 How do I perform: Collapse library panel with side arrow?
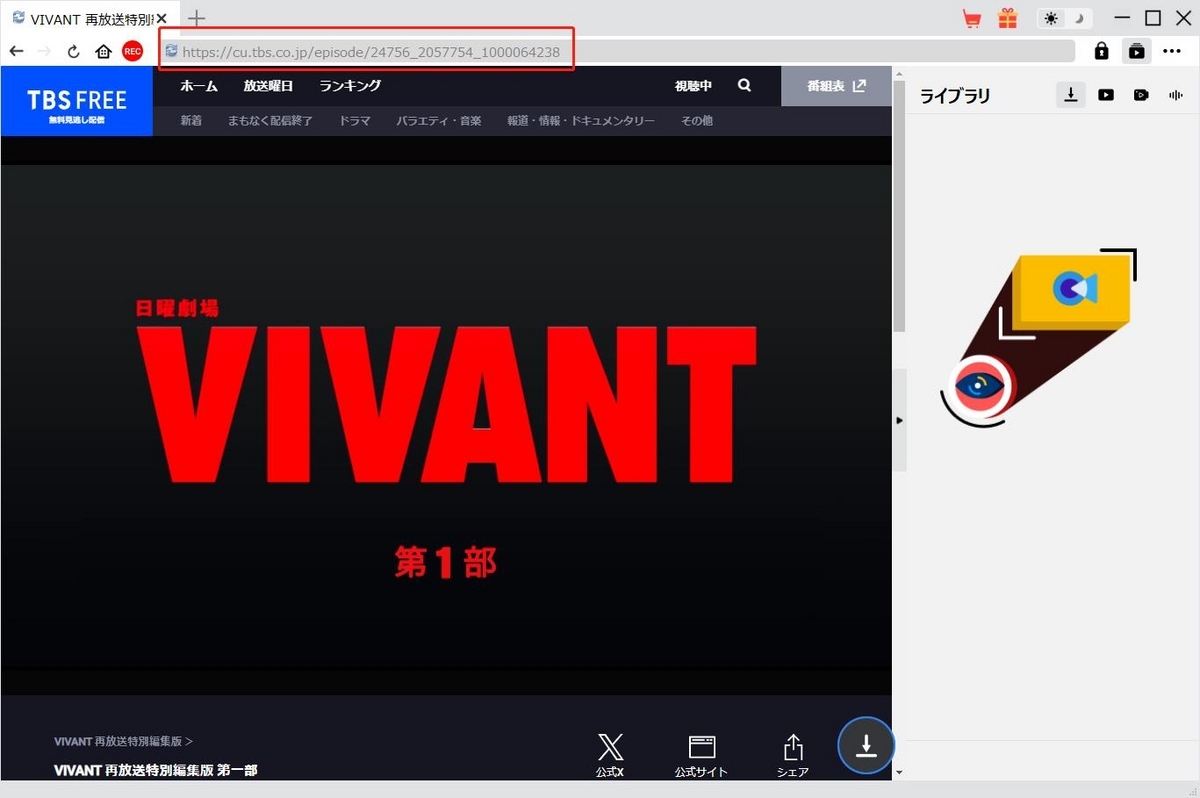tap(899, 420)
